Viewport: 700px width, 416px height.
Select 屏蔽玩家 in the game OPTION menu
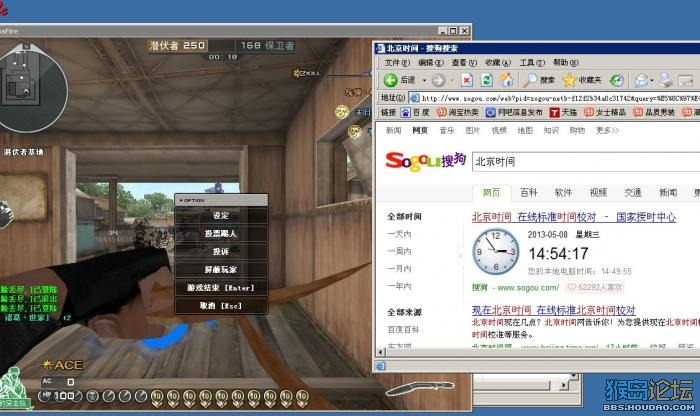click(221, 270)
